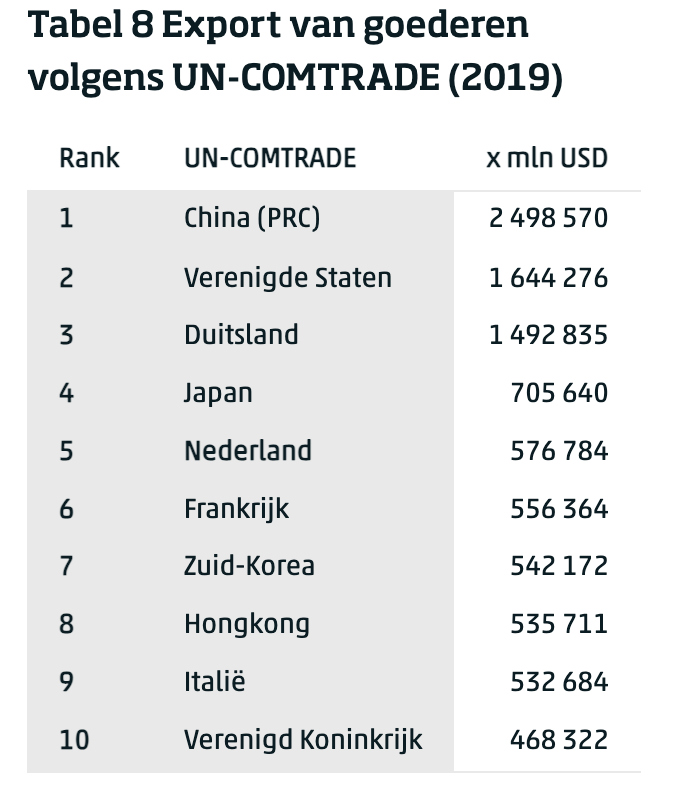Image resolution: width=698 pixels, height=798 pixels.
Task: Click the export value 2 498 570
Action: click(x=548, y=218)
